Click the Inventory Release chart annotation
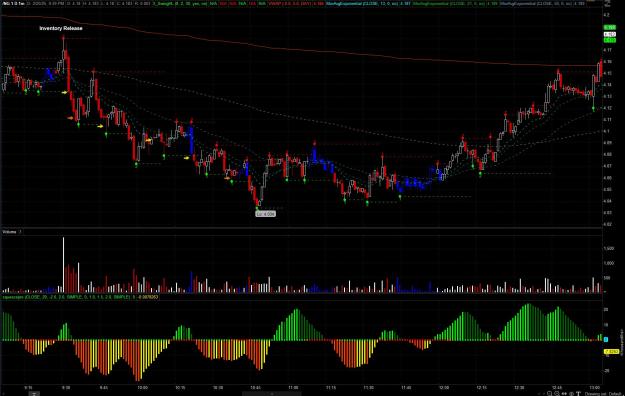The height and width of the screenshot is (396, 625). [x=61, y=28]
